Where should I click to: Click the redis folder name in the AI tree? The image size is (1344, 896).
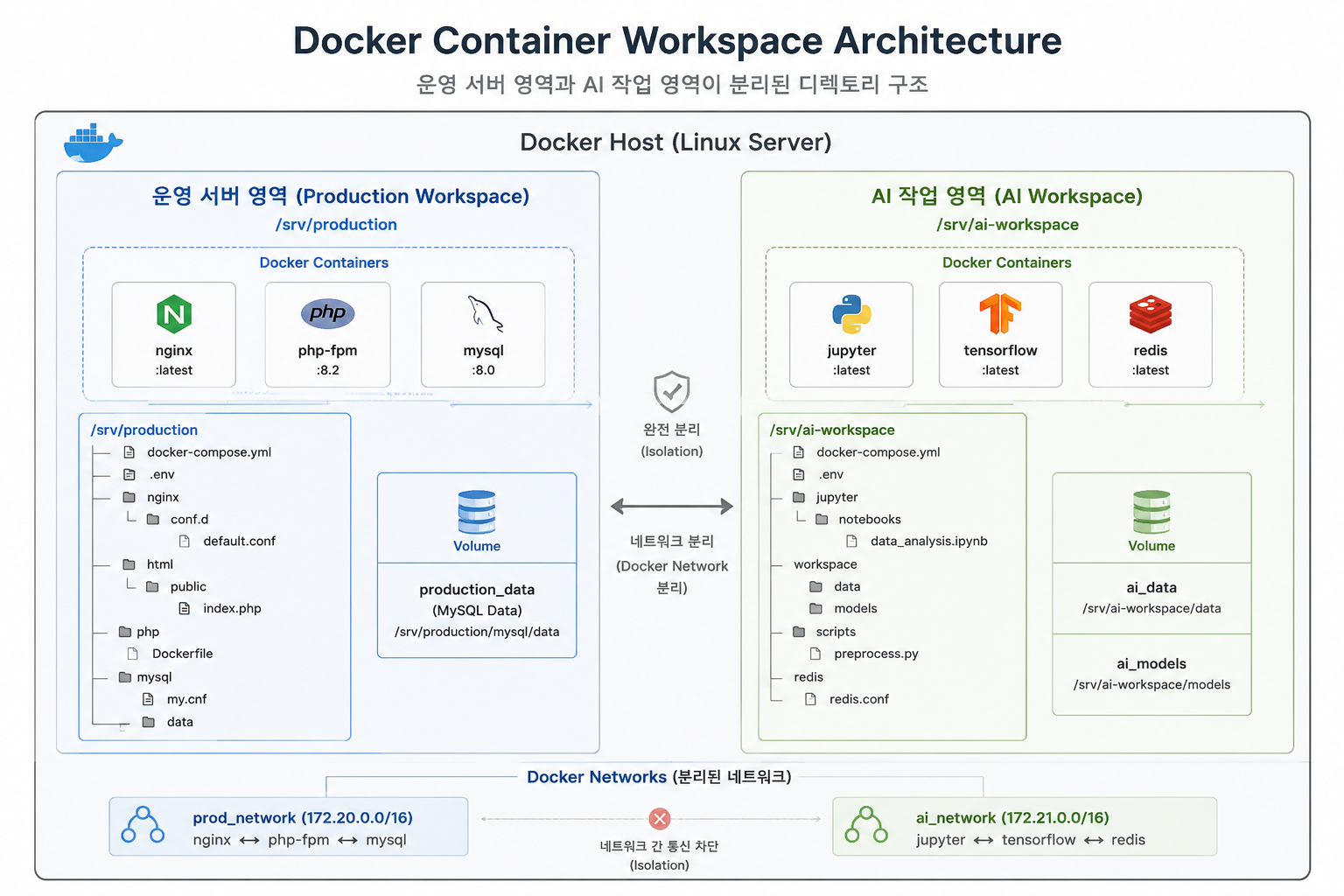(x=808, y=677)
